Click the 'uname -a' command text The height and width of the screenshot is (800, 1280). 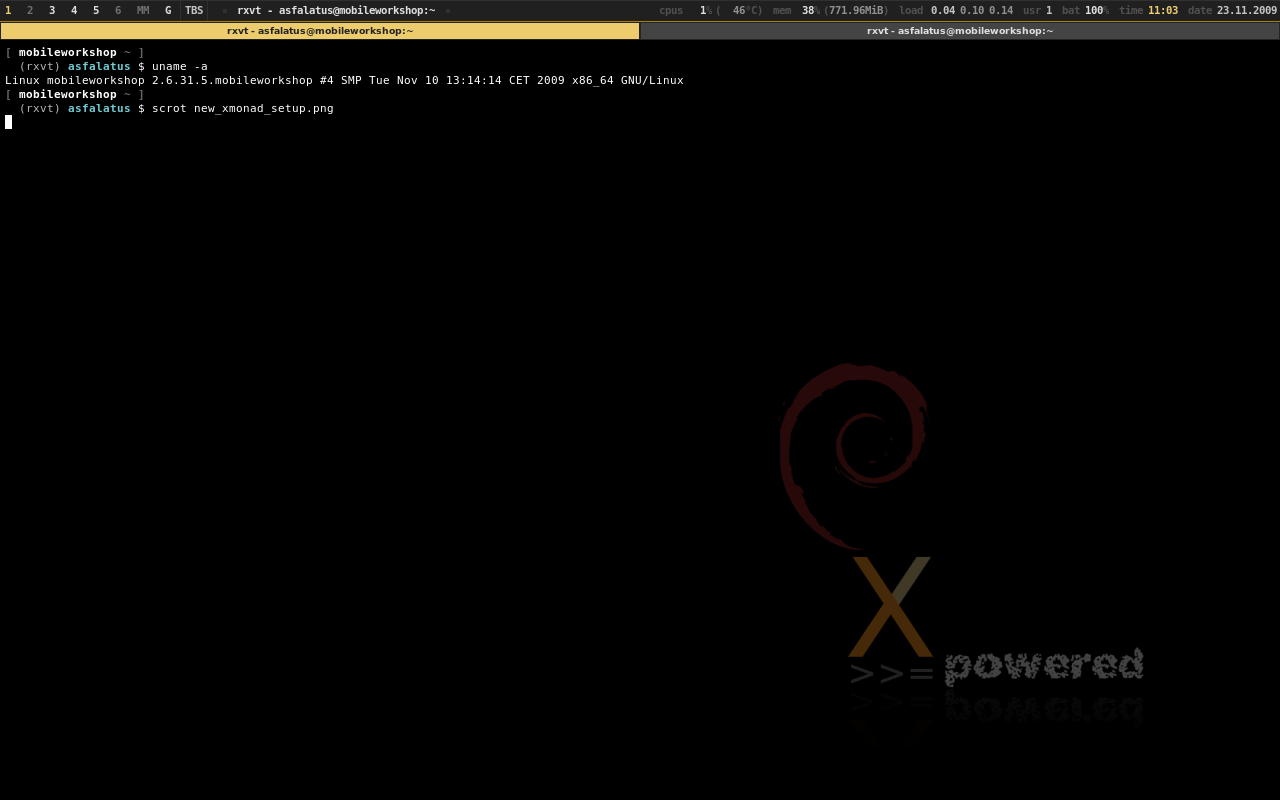[180, 67]
